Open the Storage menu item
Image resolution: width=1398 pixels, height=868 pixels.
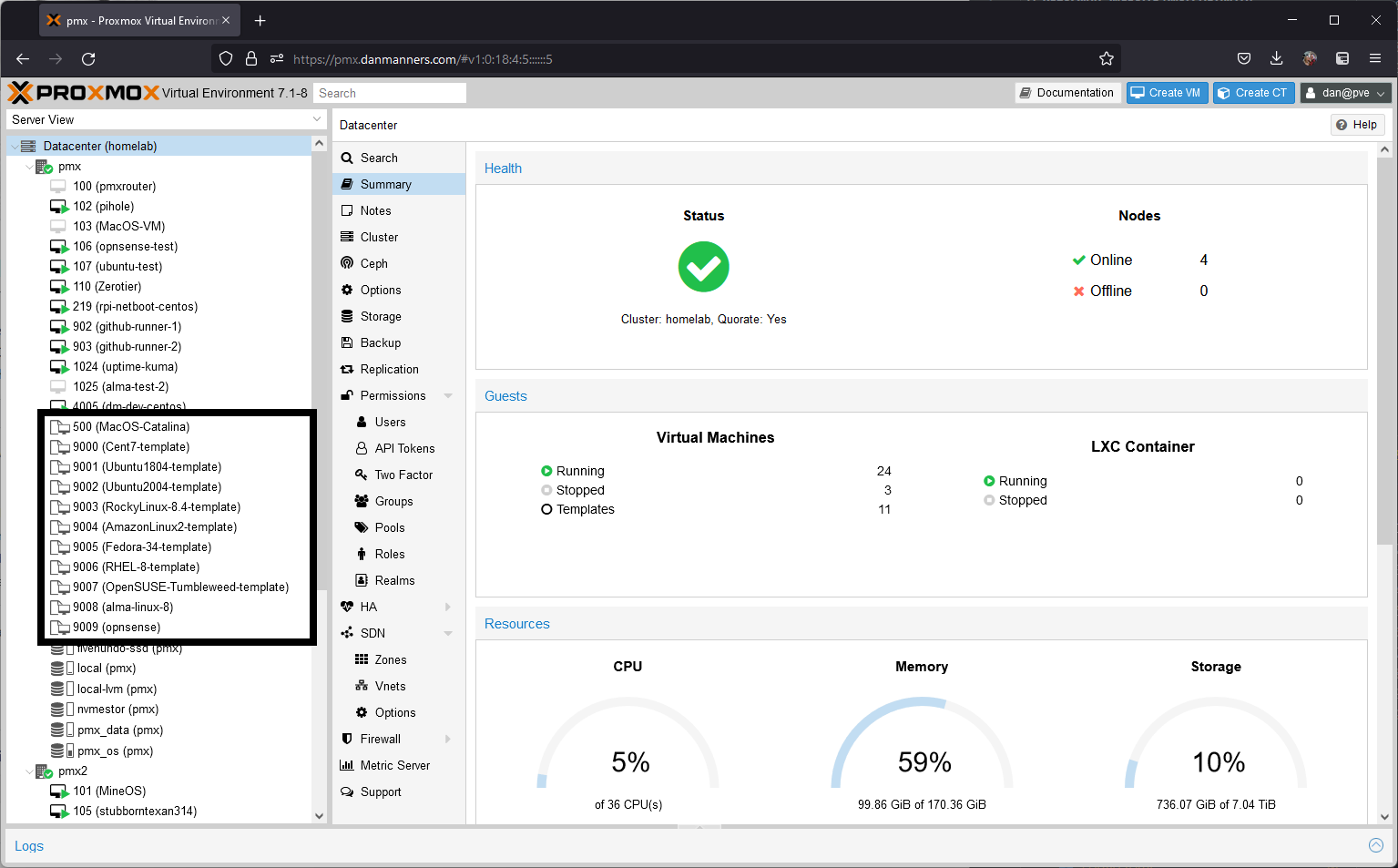(399, 316)
